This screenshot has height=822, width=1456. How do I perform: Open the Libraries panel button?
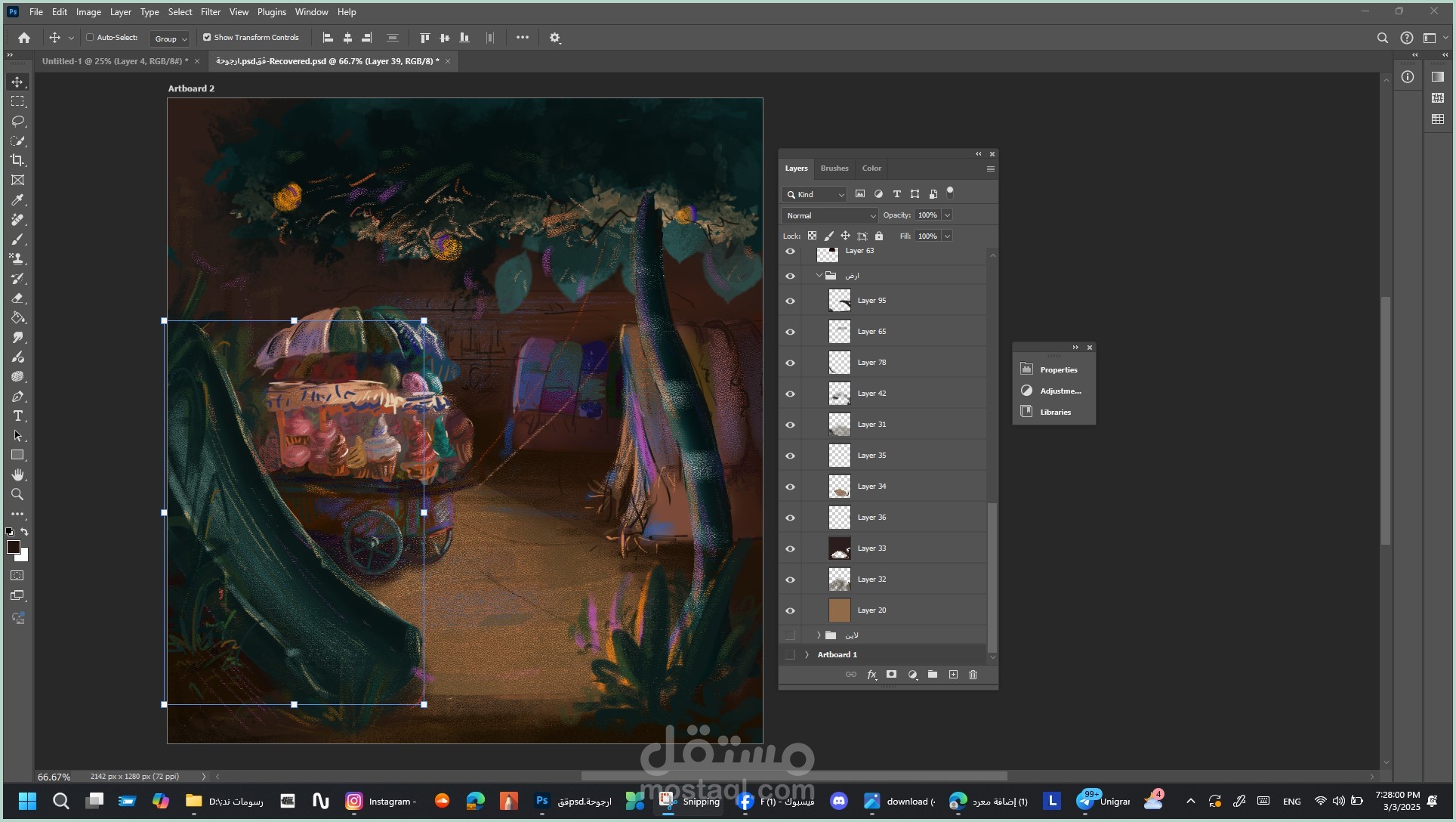pos(1054,412)
